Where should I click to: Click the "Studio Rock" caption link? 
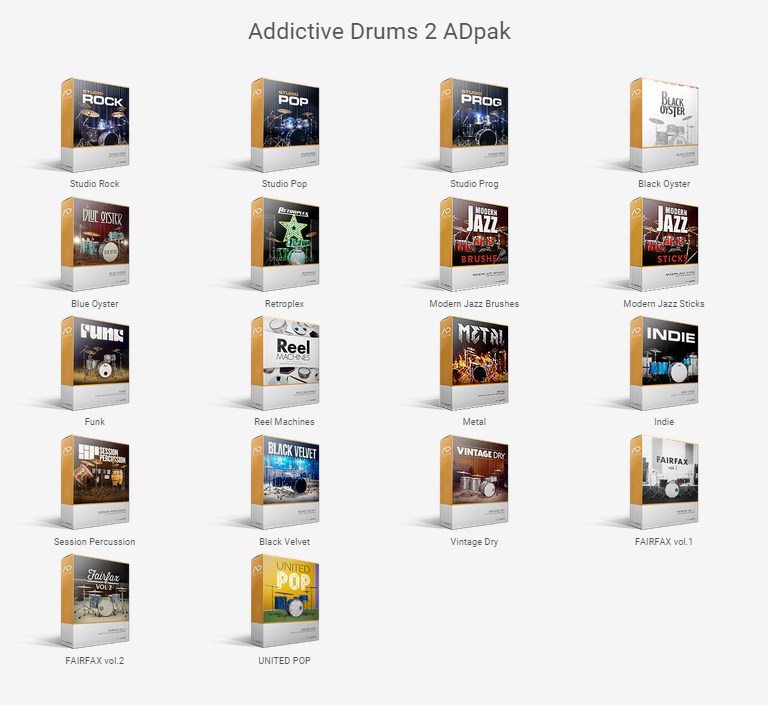pyautogui.click(x=95, y=184)
